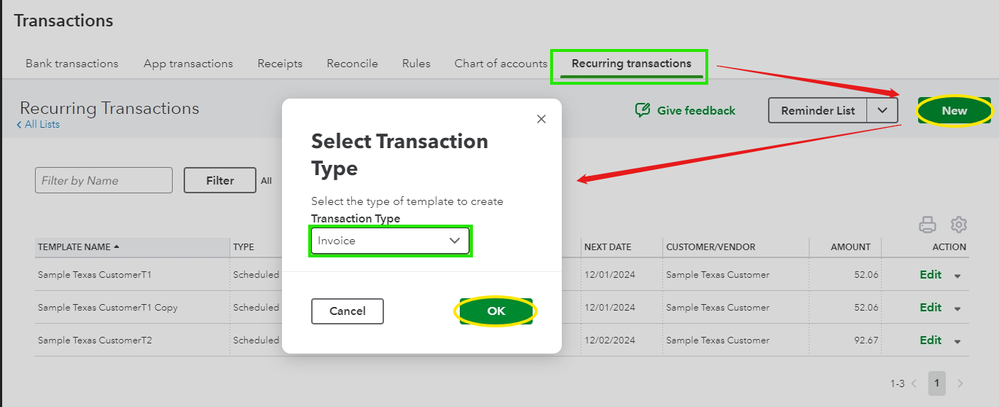Open action arrow for Sample Texas CustomerT1 Copy
999x407 pixels.
click(957, 308)
